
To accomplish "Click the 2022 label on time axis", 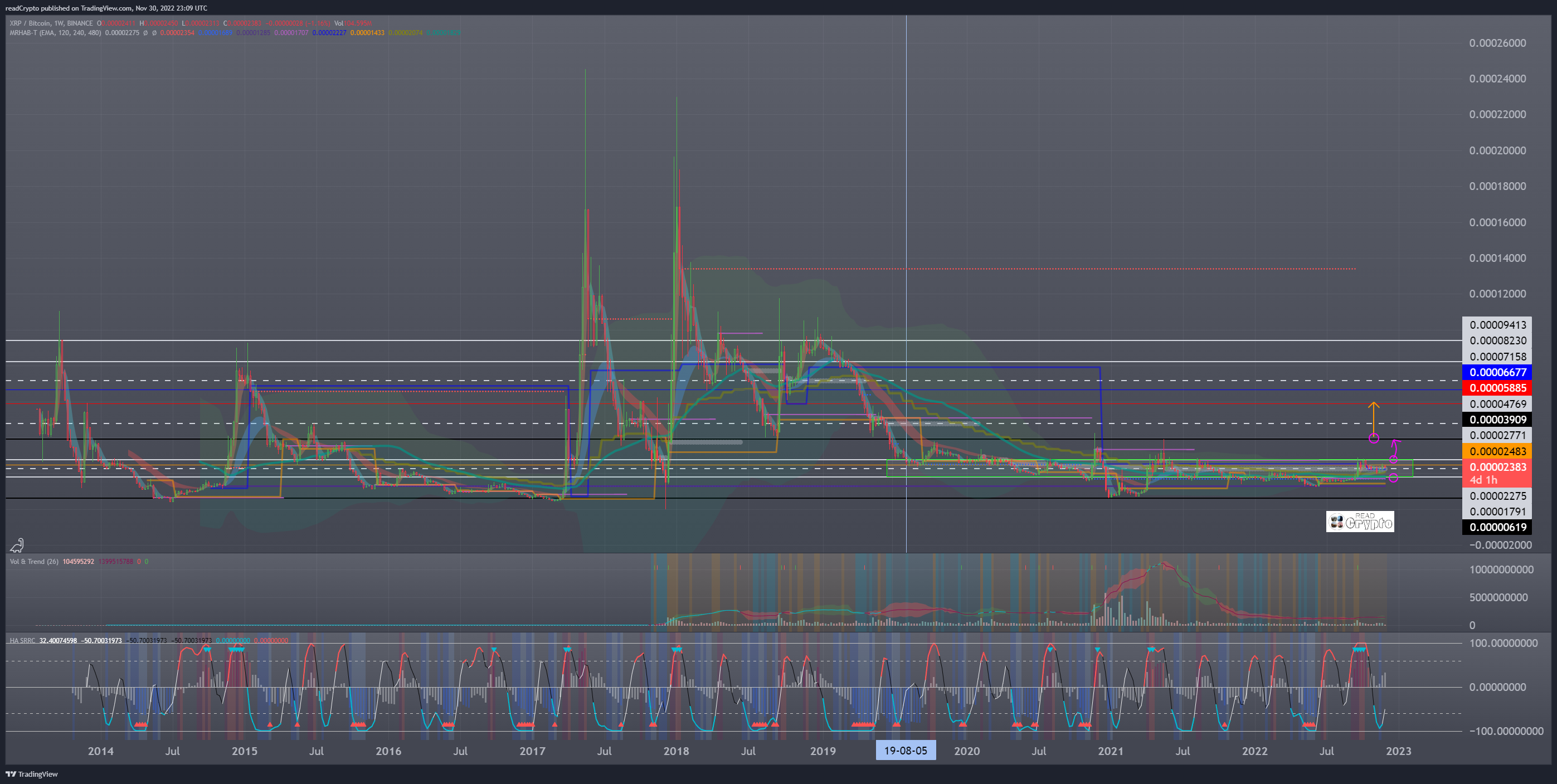I will tap(1254, 751).
